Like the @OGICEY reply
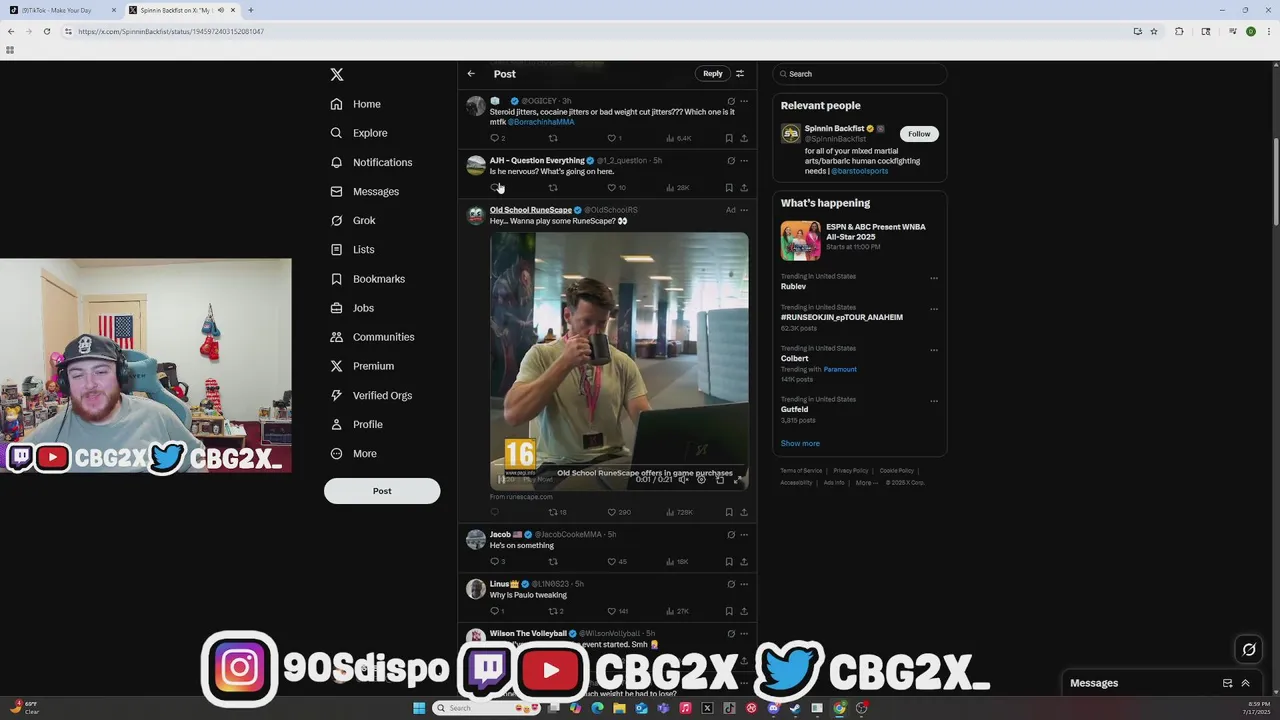Screen dimensions: 1280x720 [x=612, y=138]
